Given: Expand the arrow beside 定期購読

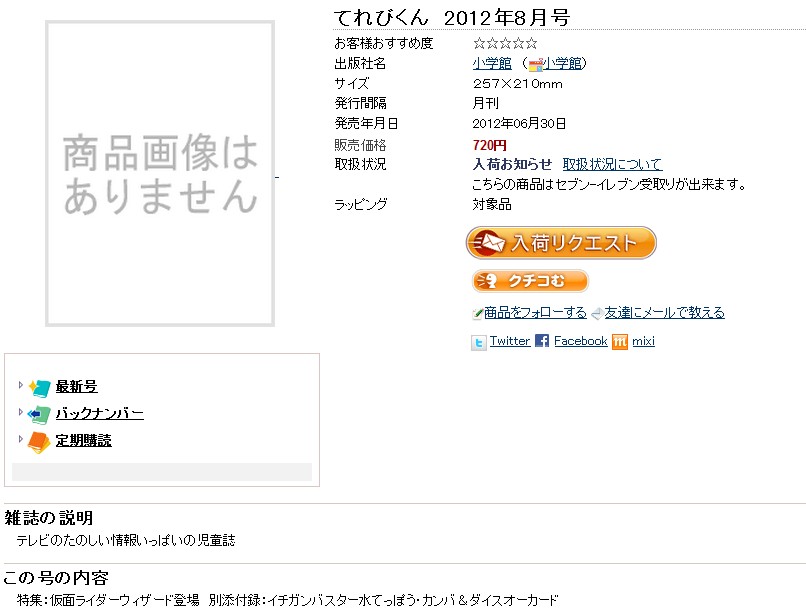Looking at the screenshot, I should pos(20,439).
